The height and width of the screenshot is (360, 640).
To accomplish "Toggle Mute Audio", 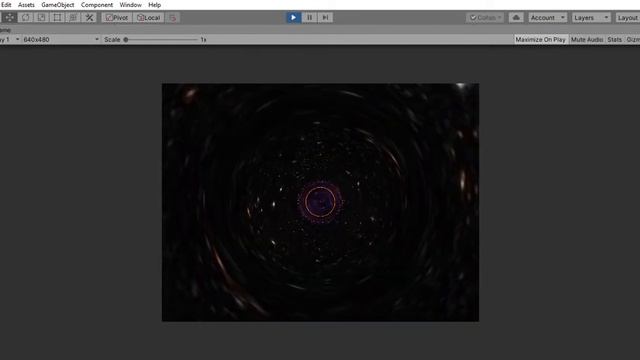I will click(x=587, y=40).
